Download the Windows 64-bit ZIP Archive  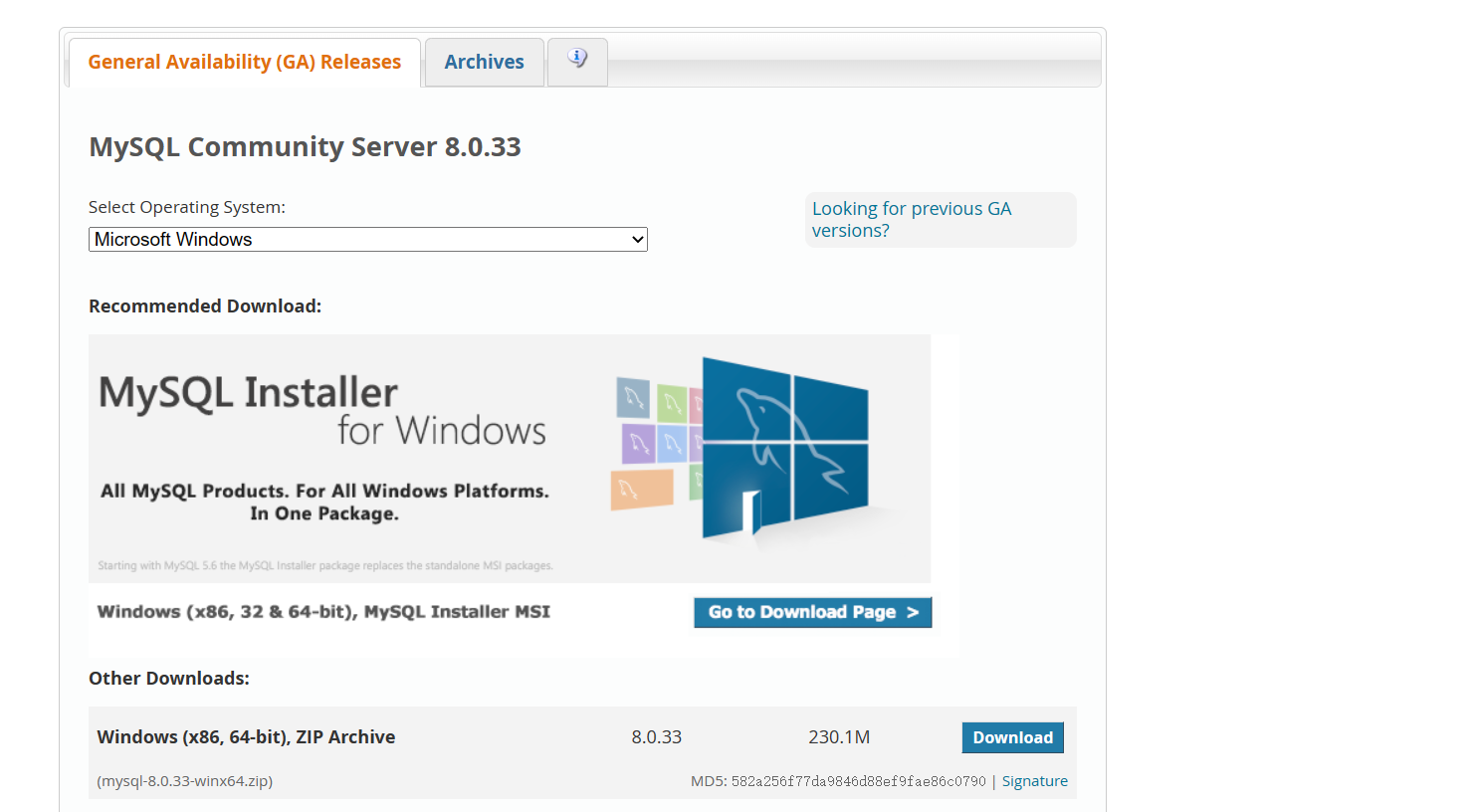(x=1013, y=737)
